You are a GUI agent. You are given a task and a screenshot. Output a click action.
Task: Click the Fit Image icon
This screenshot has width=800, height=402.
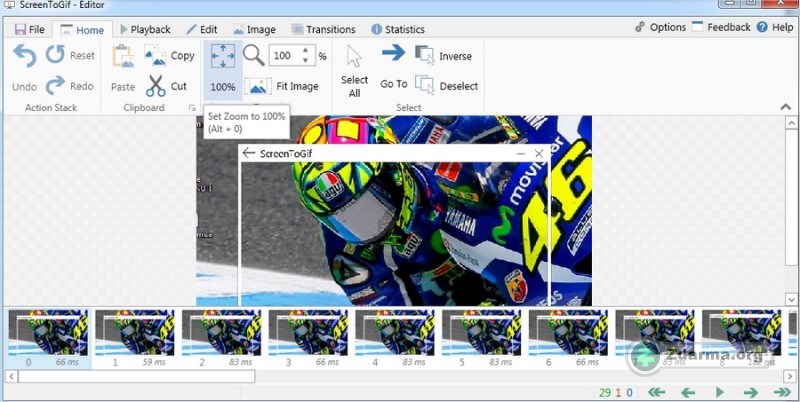pyautogui.click(x=258, y=86)
